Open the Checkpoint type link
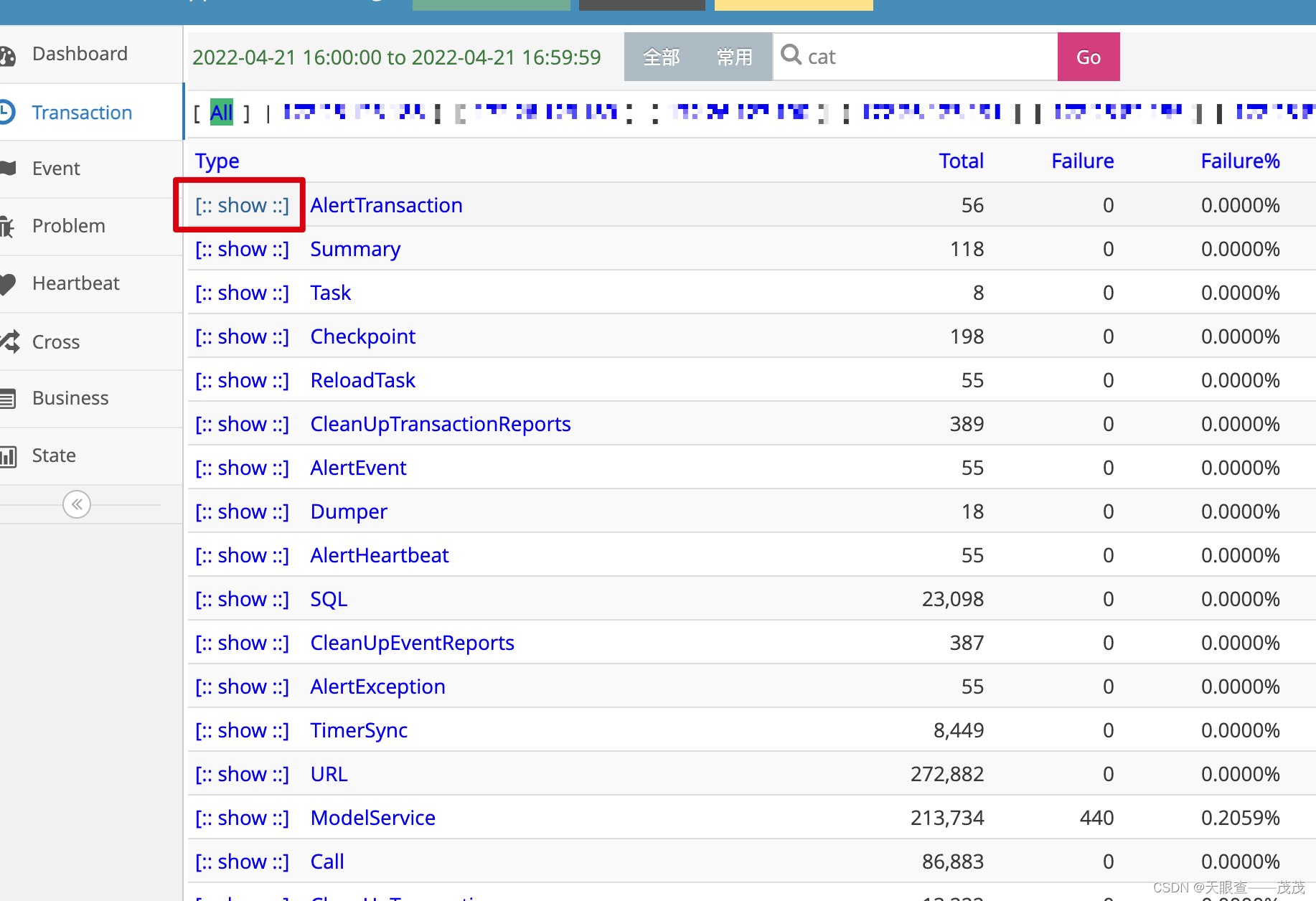The width and height of the screenshot is (1316, 901). pos(362,336)
